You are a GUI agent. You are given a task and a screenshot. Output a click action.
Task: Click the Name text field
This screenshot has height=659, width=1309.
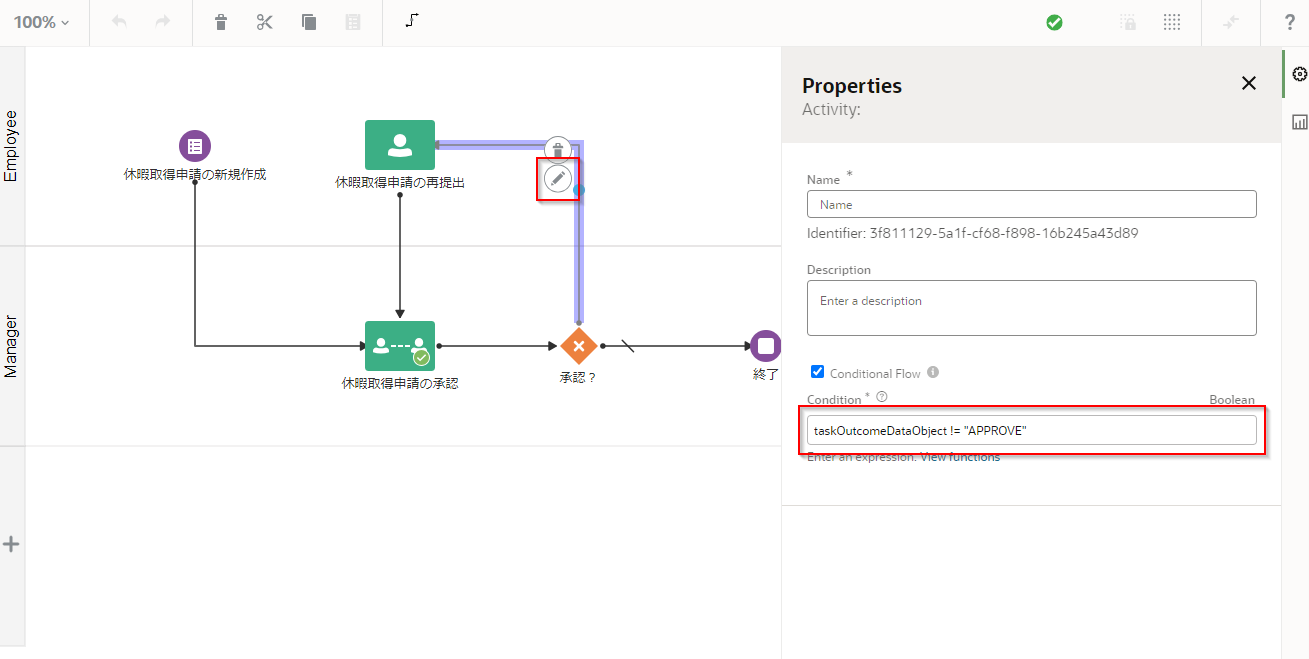[x=1031, y=204]
